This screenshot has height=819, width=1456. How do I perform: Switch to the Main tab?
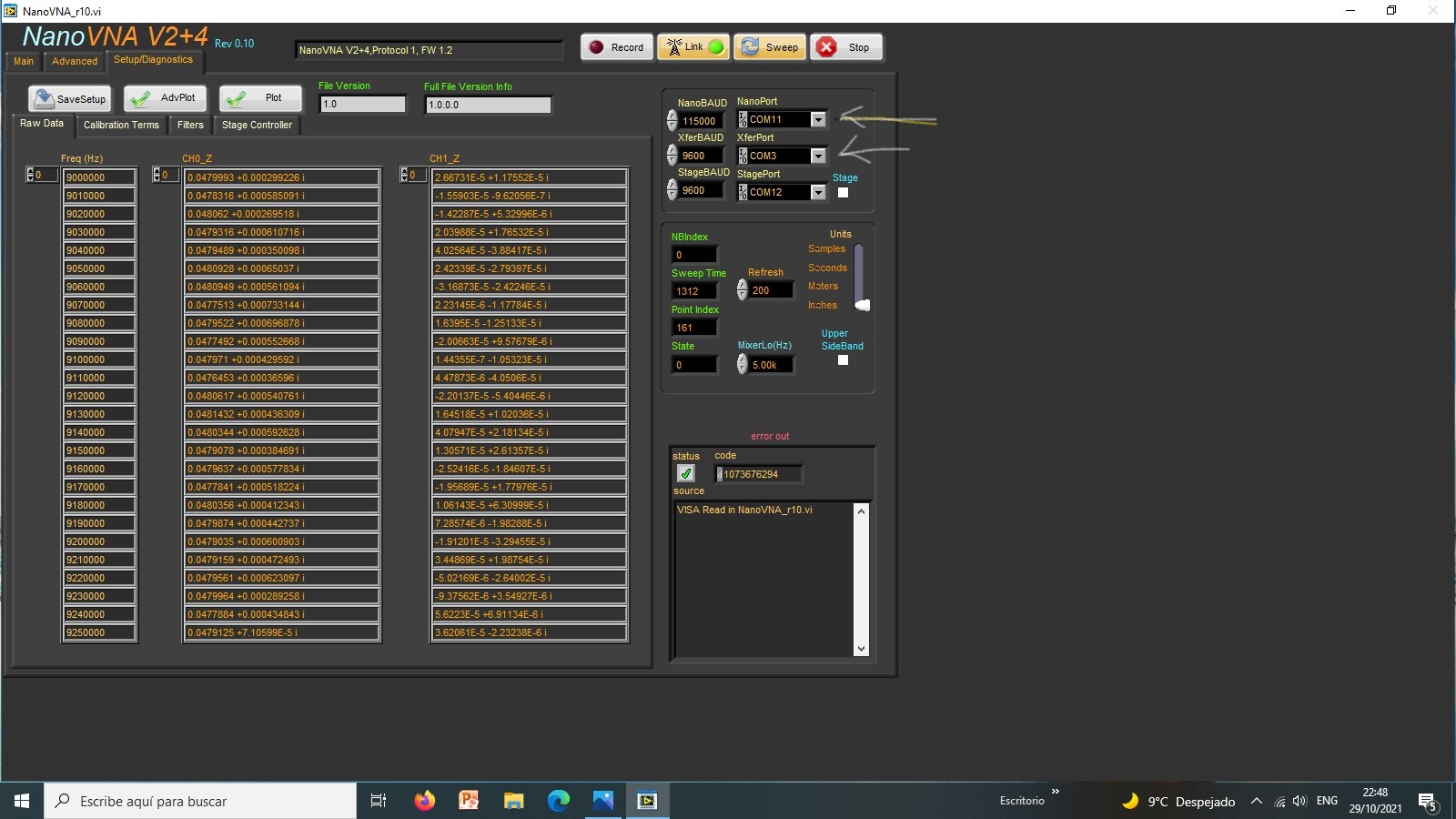(24, 61)
